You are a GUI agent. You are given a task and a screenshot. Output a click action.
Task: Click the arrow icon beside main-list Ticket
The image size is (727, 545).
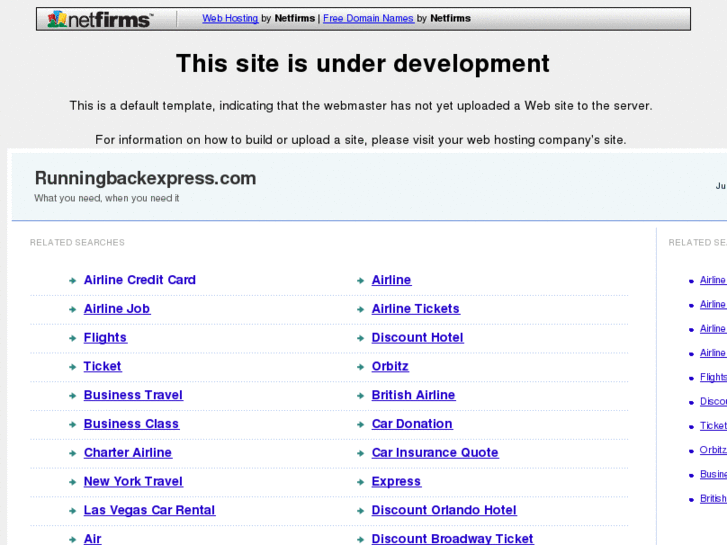point(72,367)
